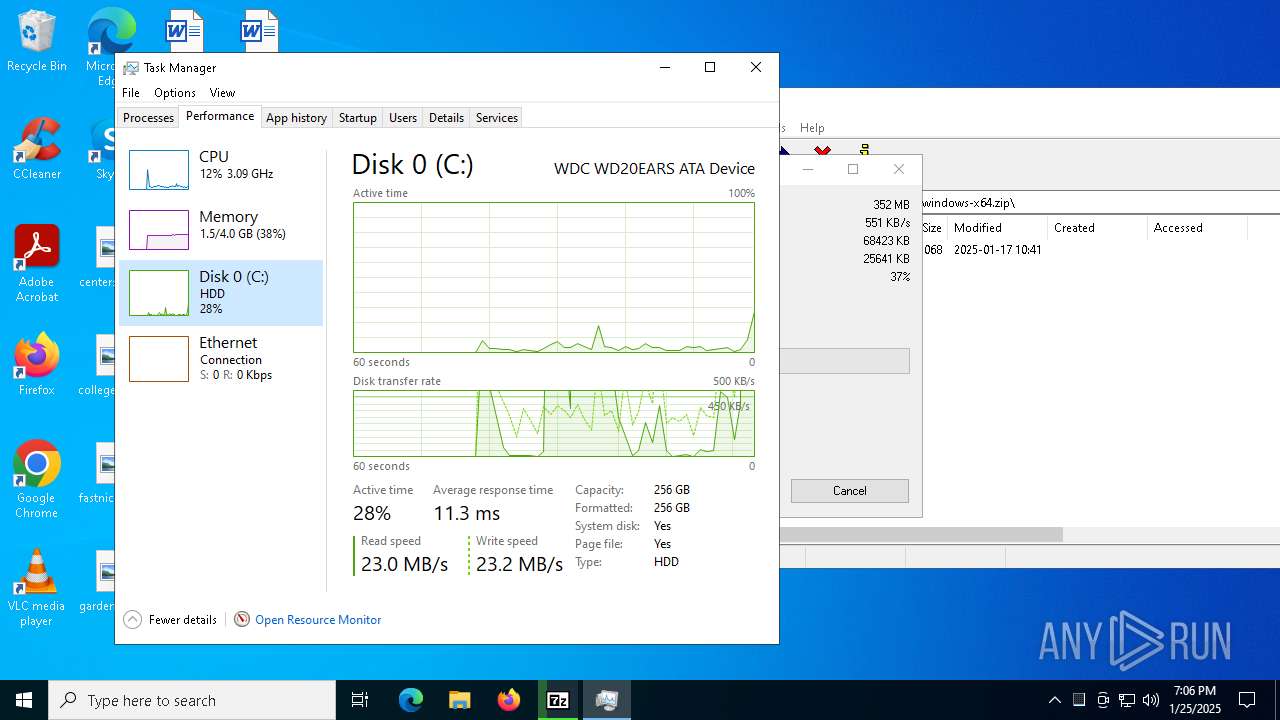The height and width of the screenshot is (720, 1280).
Task: Switch to the Startup tab
Action: pyautogui.click(x=357, y=118)
